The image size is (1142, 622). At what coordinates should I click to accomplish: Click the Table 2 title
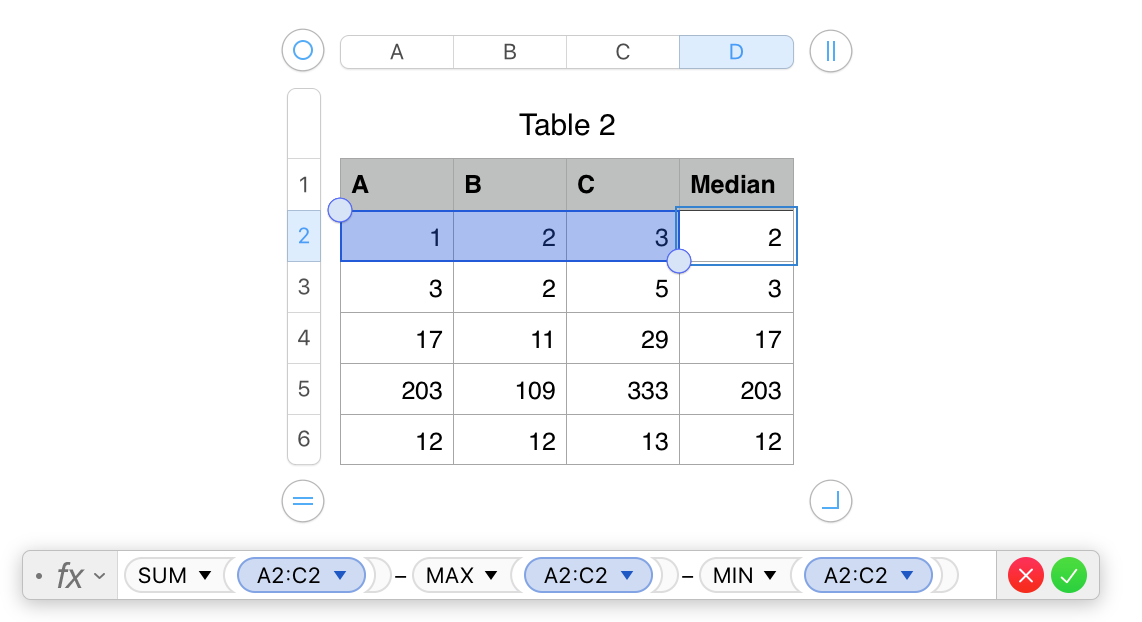pos(567,125)
